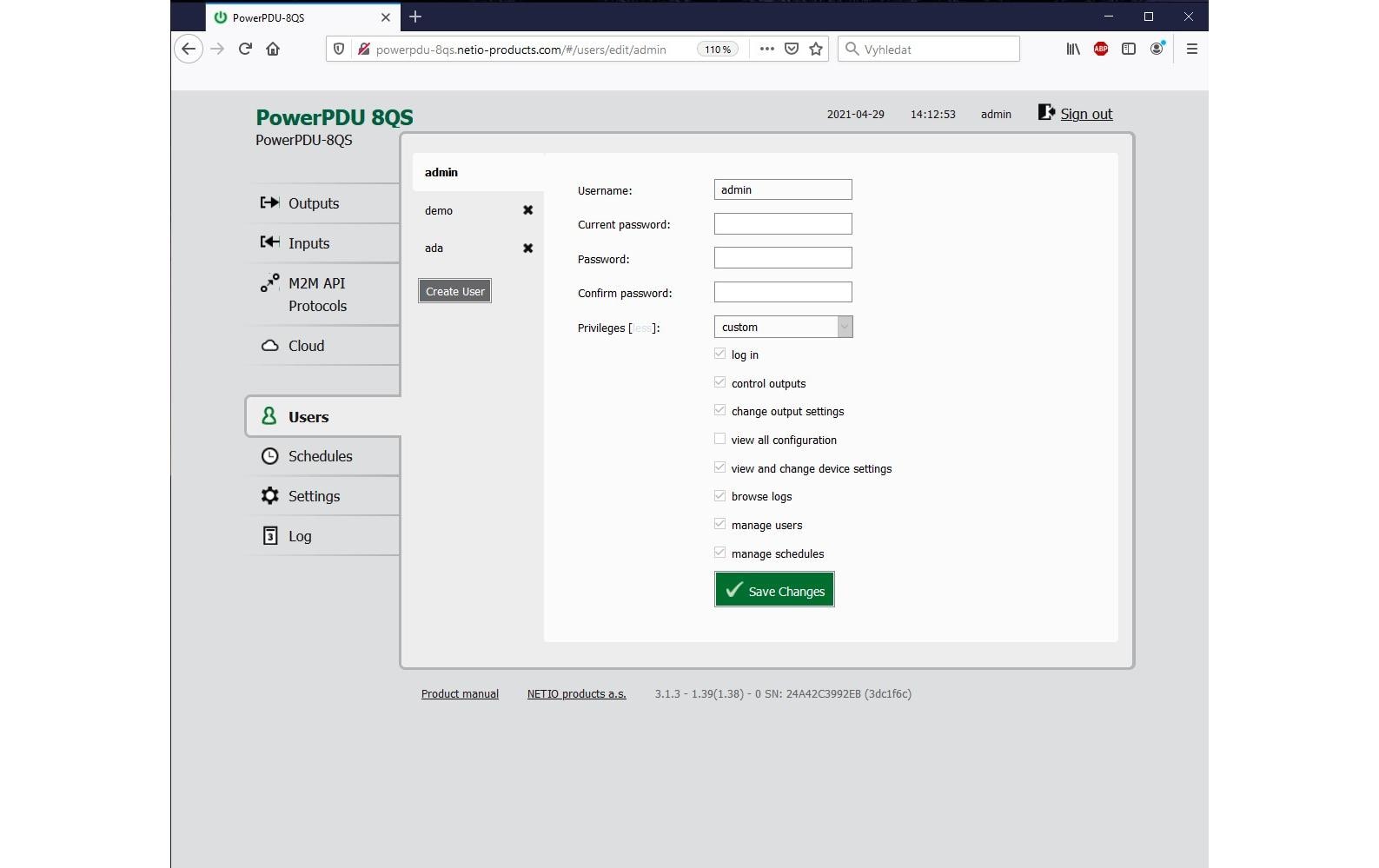Switch to PowerPDU-8QS browser tab
Image resolution: width=1379 pixels, height=868 pixels.
pyautogui.click(x=302, y=17)
